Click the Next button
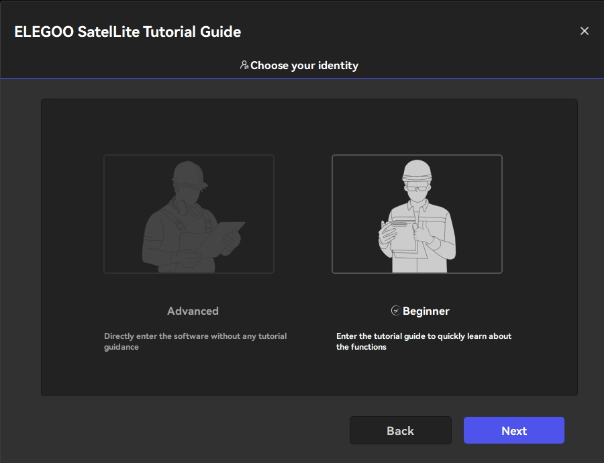 [514, 430]
